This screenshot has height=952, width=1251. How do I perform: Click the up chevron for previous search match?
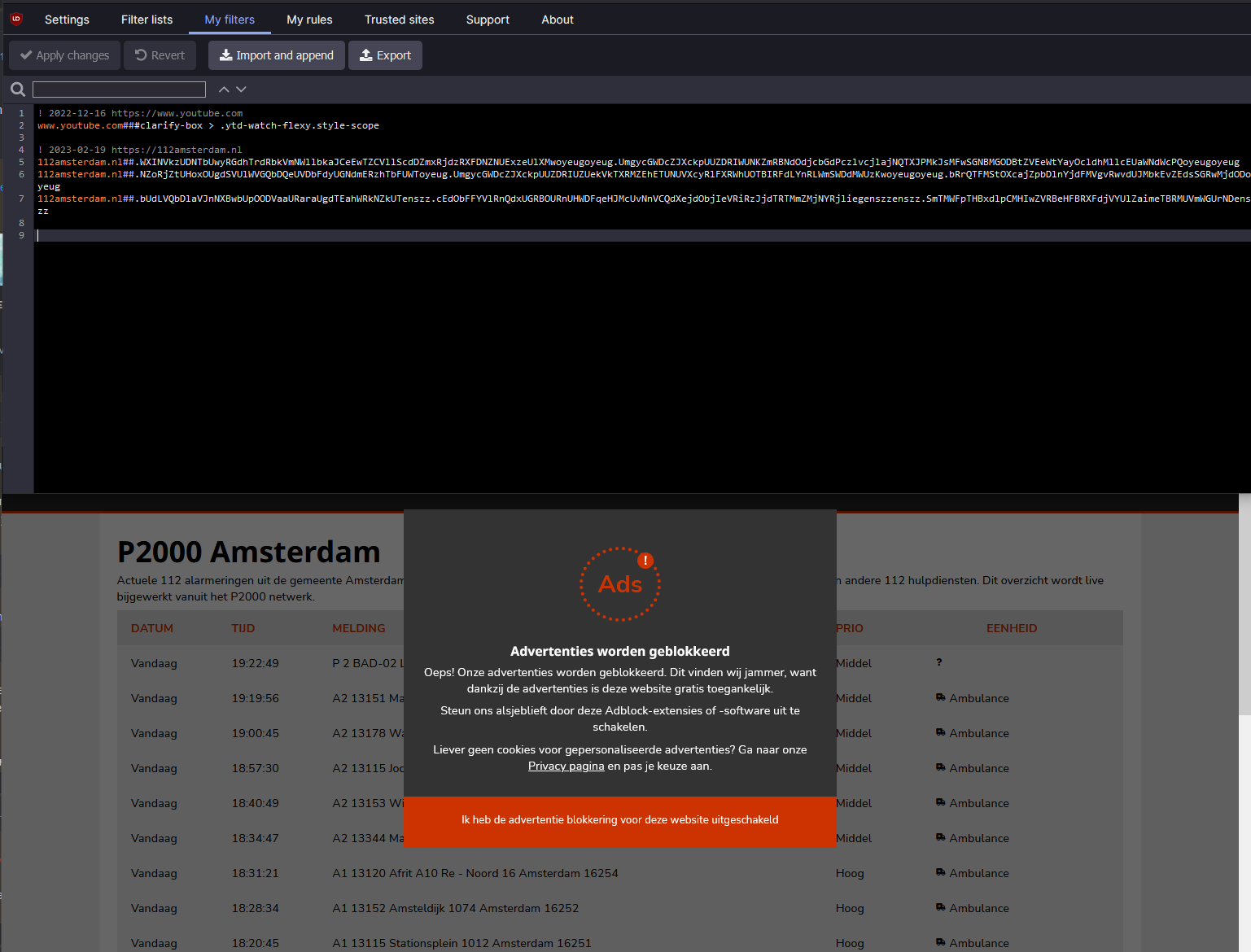pyautogui.click(x=223, y=89)
